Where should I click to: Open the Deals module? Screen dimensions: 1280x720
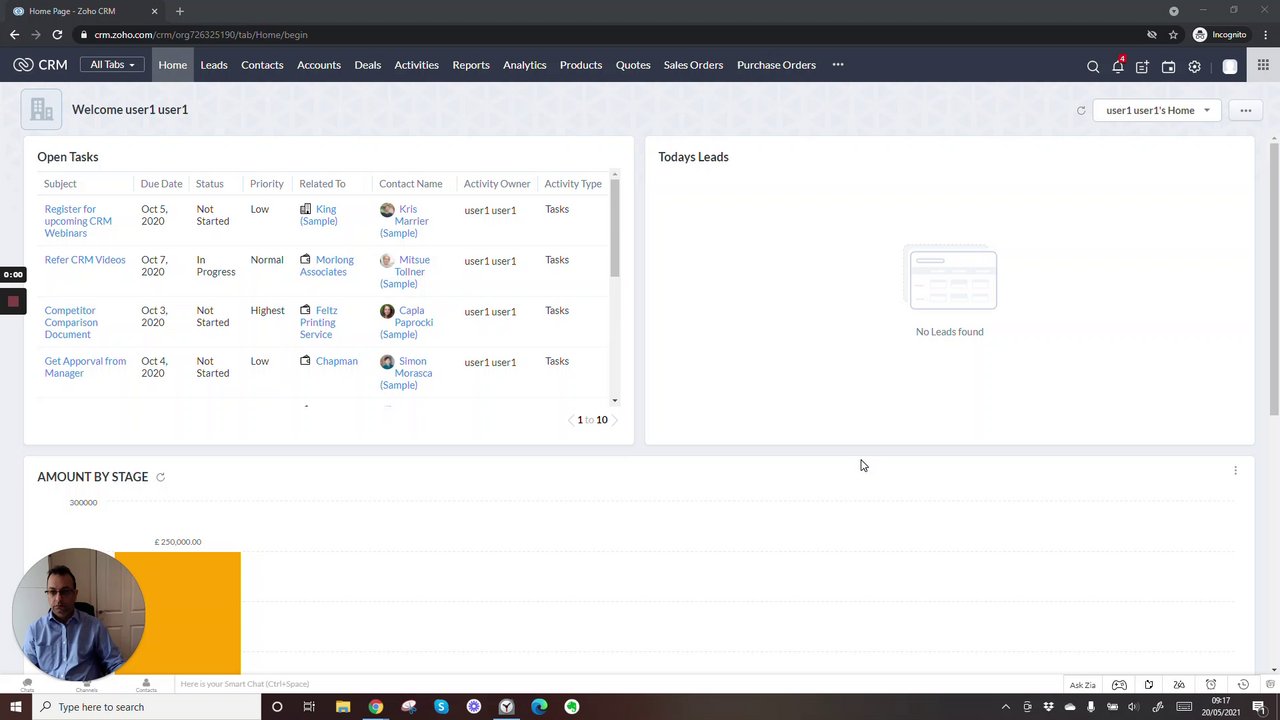coord(367,65)
